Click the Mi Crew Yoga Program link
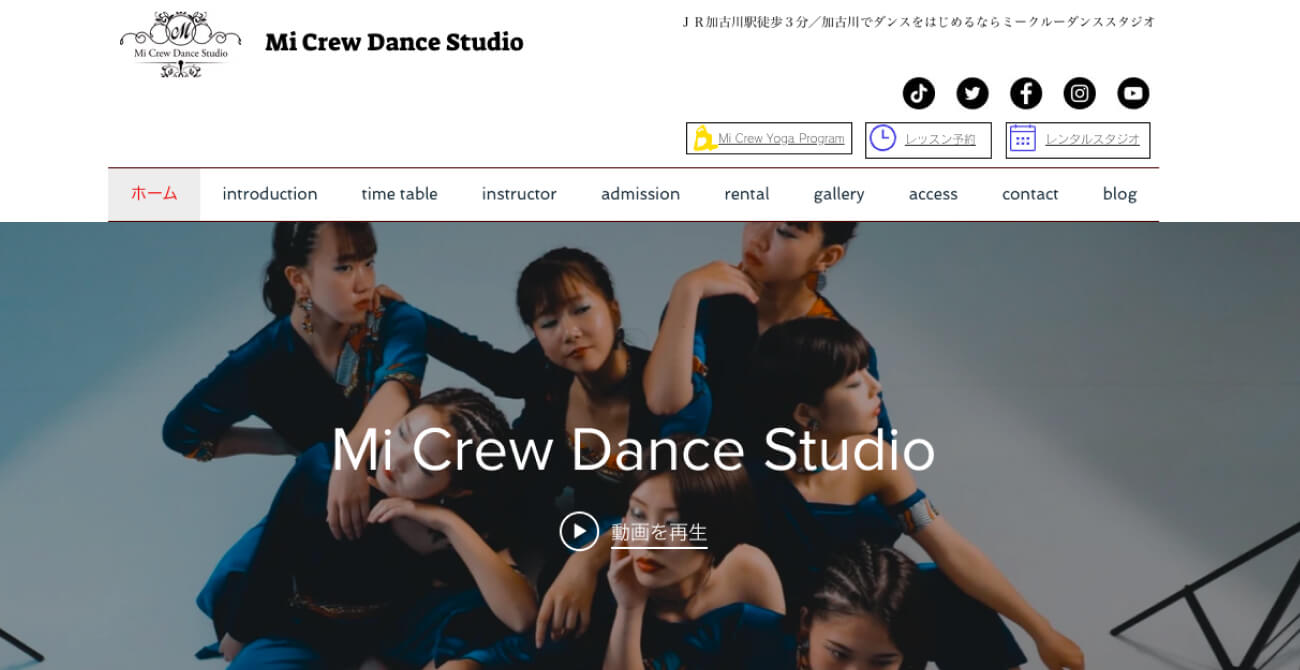Image resolution: width=1300 pixels, height=670 pixels. tap(779, 138)
